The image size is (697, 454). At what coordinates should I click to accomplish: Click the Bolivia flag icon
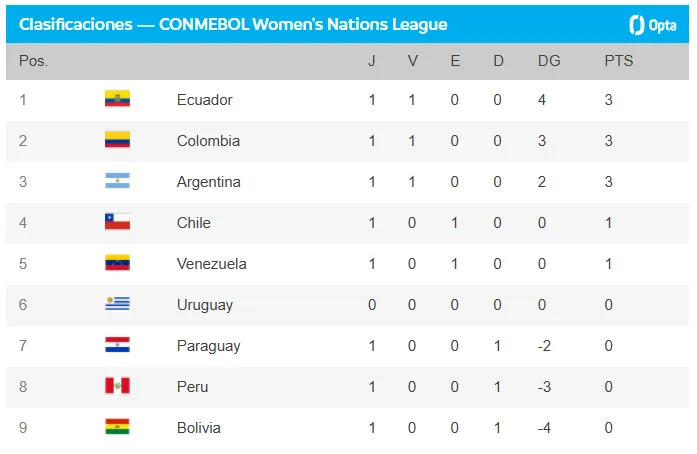[117, 427]
